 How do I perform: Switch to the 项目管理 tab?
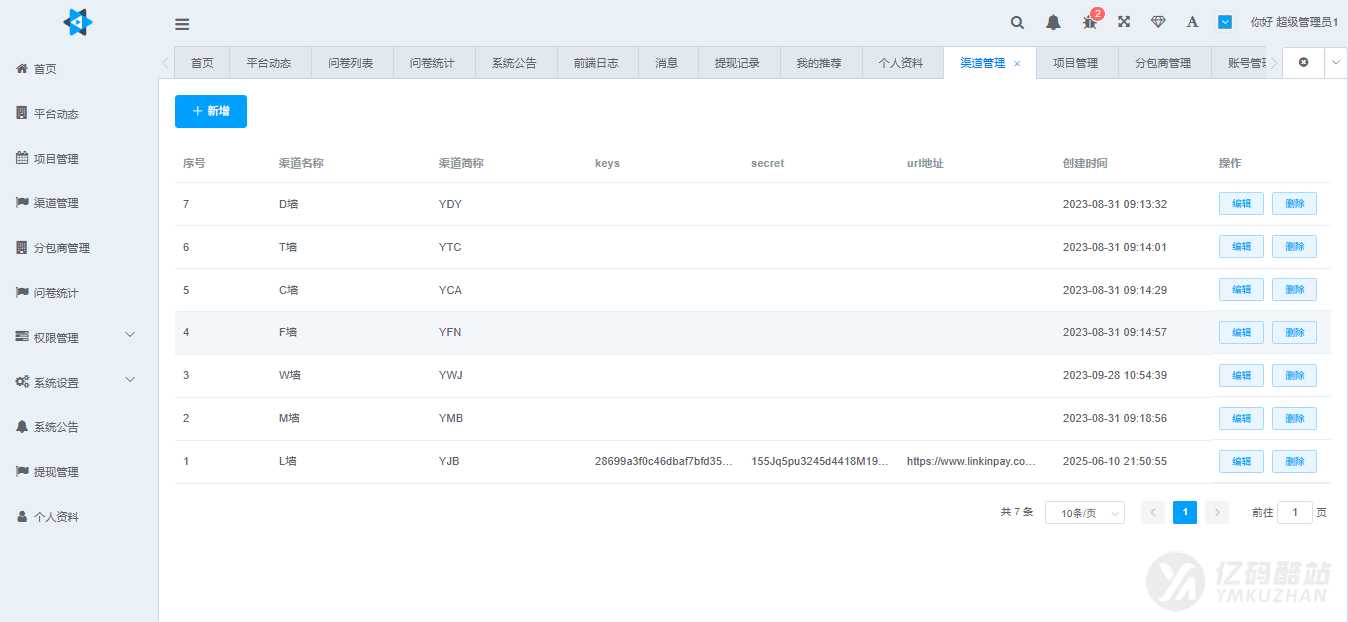click(1075, 63)
